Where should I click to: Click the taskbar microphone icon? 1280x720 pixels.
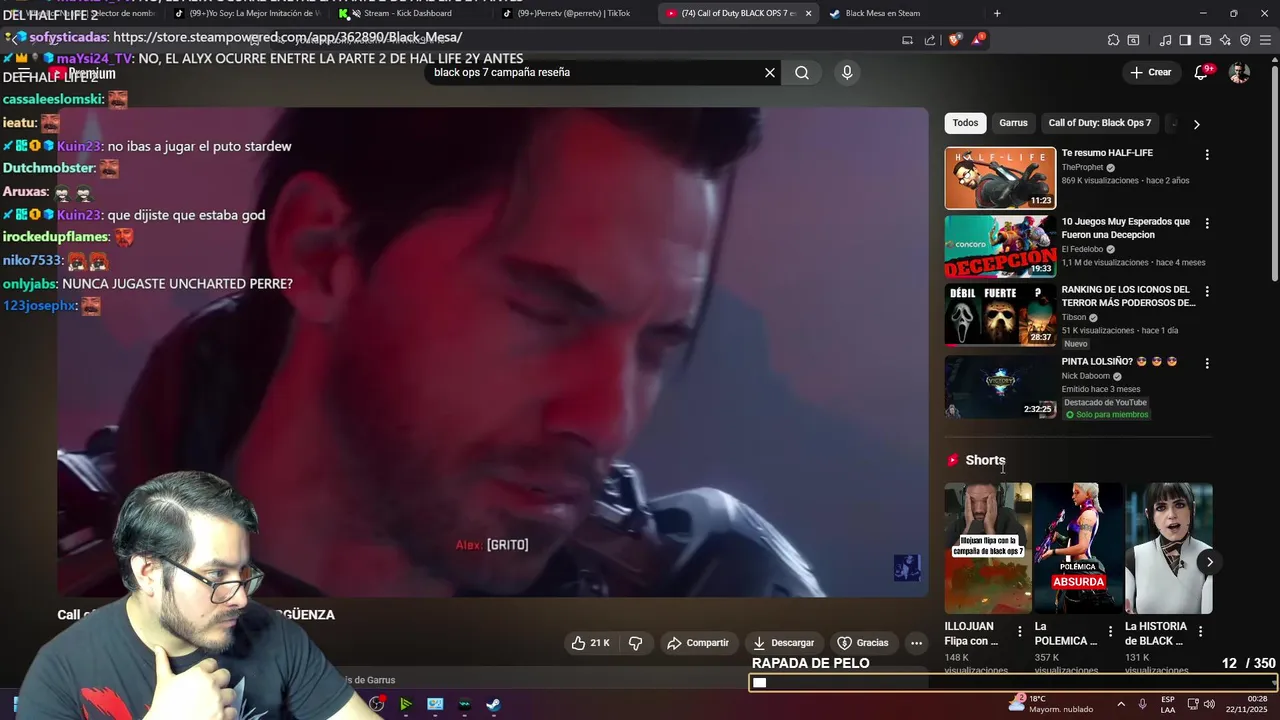tap(1142, 705)
